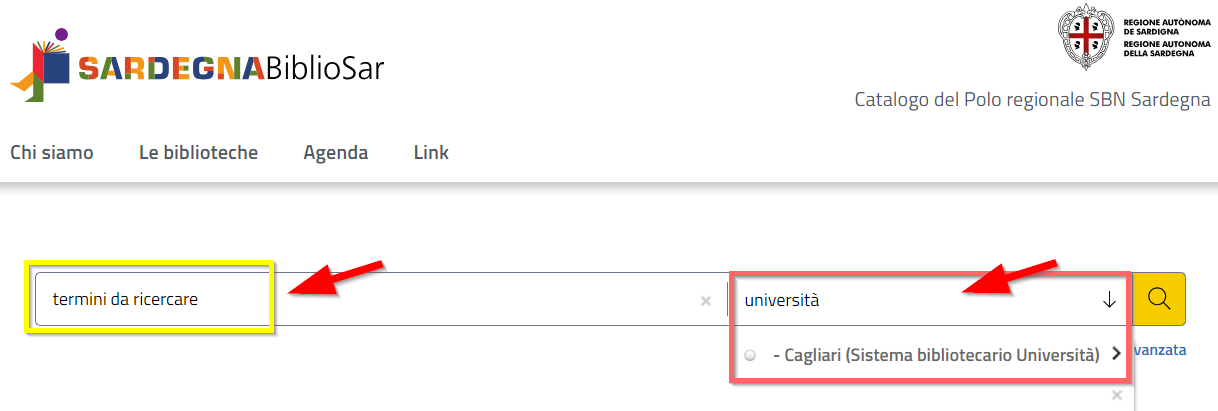1218x411 pixels.
Task: Go to Le biblioteche page
Action: pyautogui.click(x=198, y=153)
